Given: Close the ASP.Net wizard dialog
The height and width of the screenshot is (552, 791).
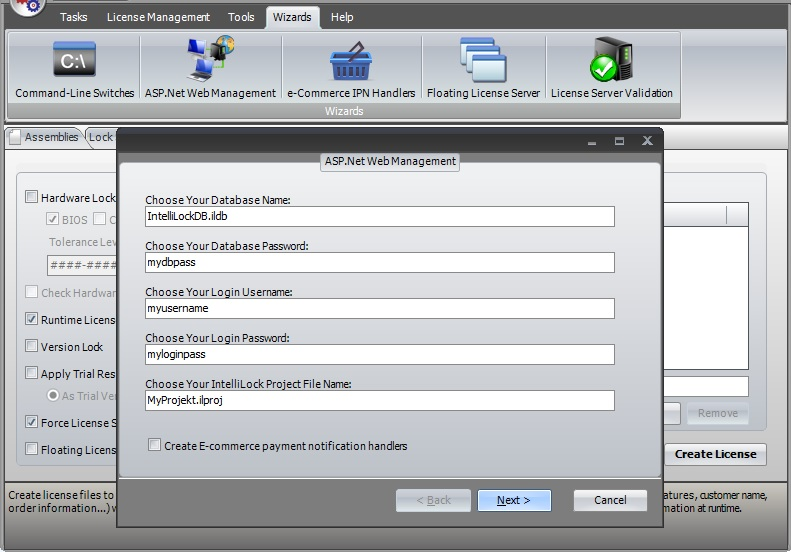Looking at the screenshot, I should coord(647,141).
